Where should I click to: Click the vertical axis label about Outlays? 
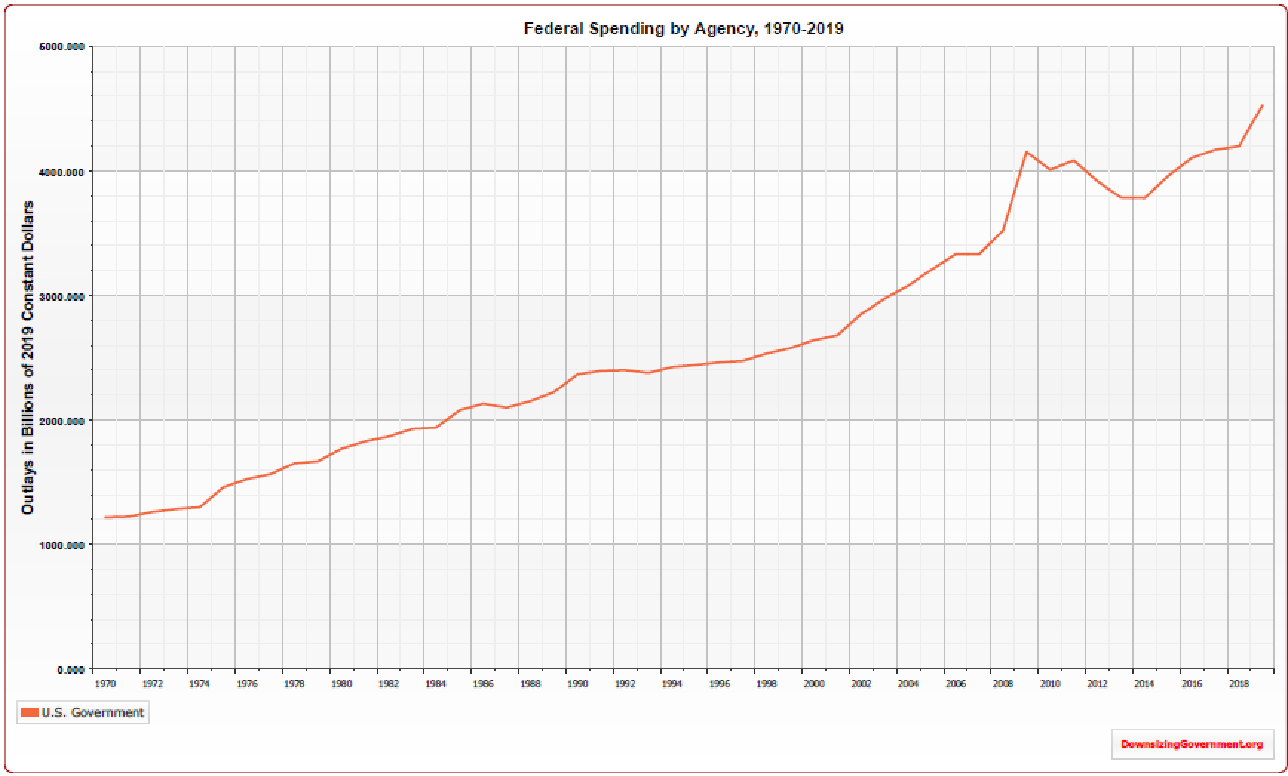coord(28,357)
